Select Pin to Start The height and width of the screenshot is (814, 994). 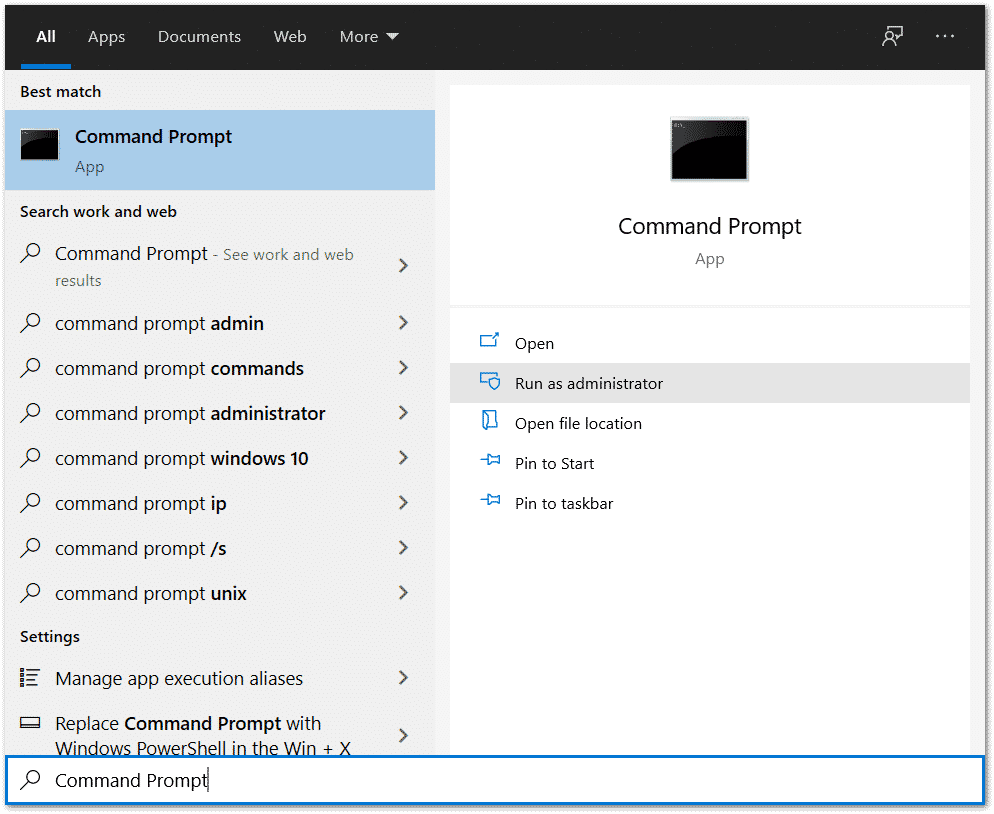710,463
